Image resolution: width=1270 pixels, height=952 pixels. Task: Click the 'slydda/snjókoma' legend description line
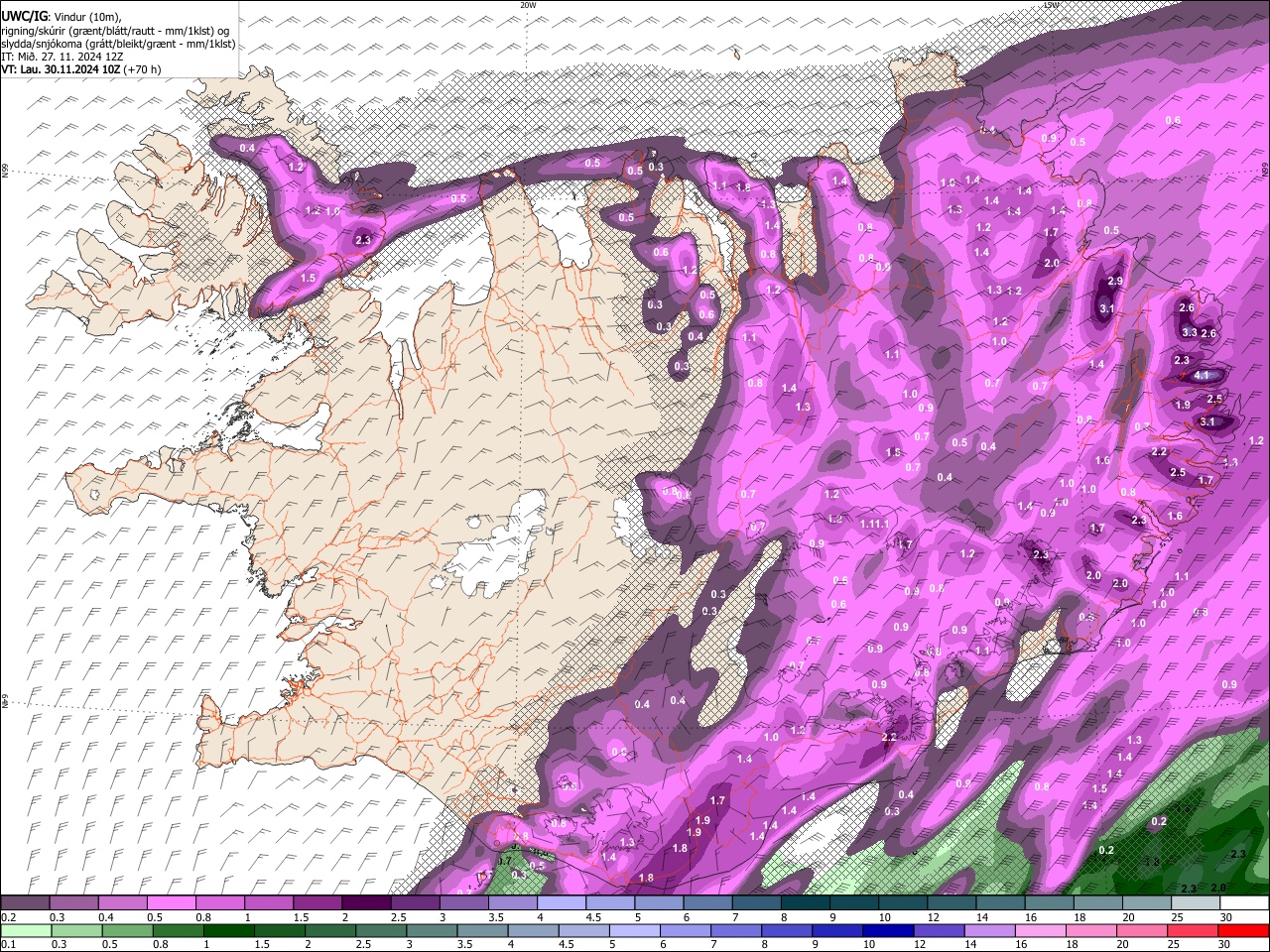[x=118, y=44]
